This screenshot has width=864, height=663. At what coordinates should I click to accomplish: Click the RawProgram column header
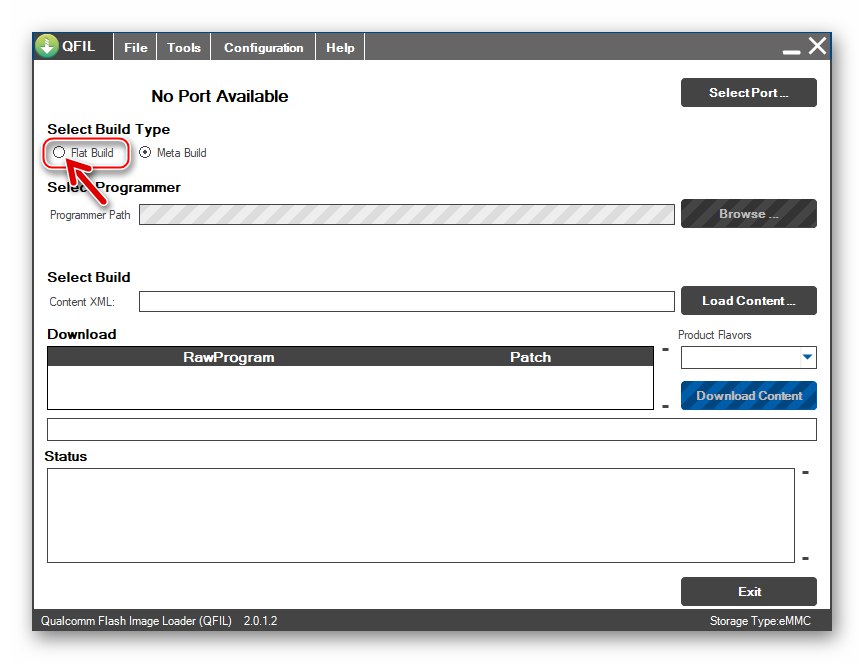coord(228,357)
